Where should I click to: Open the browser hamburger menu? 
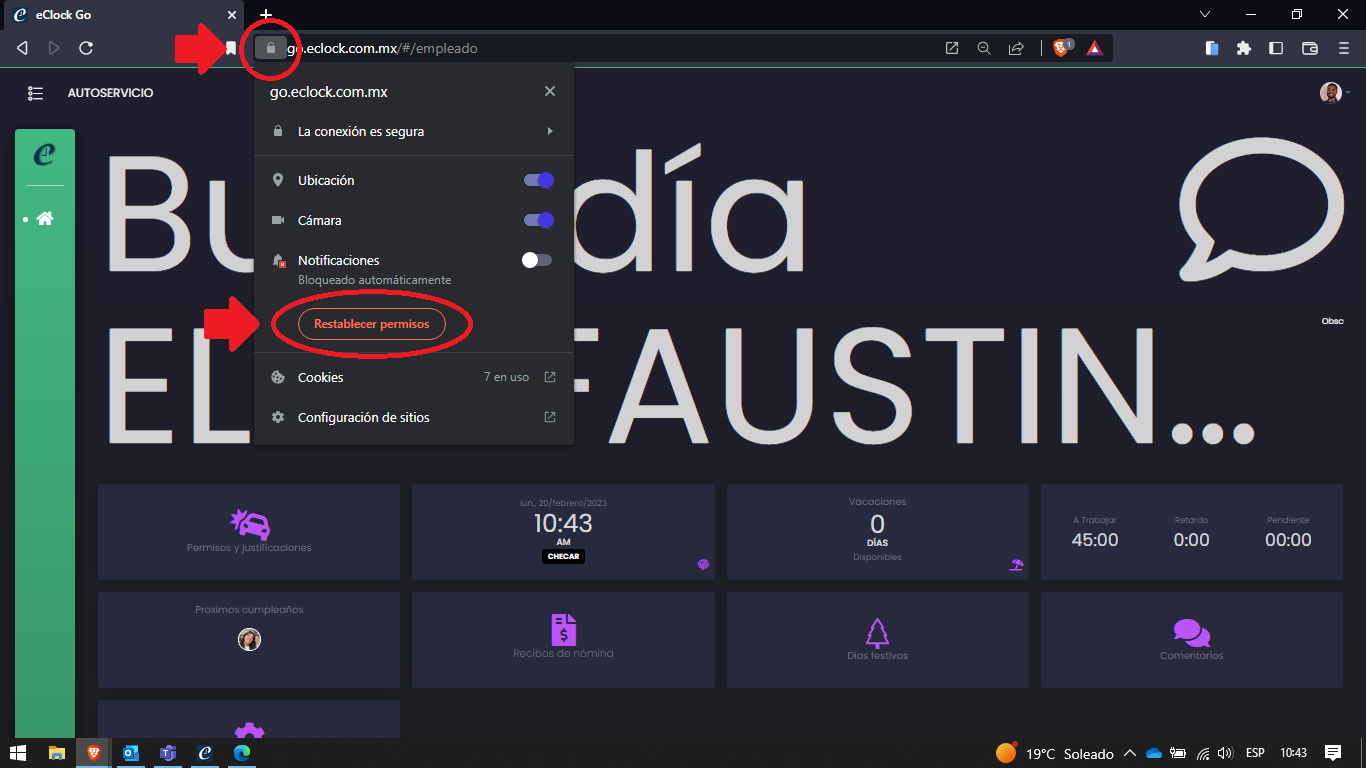[1343, 48]
